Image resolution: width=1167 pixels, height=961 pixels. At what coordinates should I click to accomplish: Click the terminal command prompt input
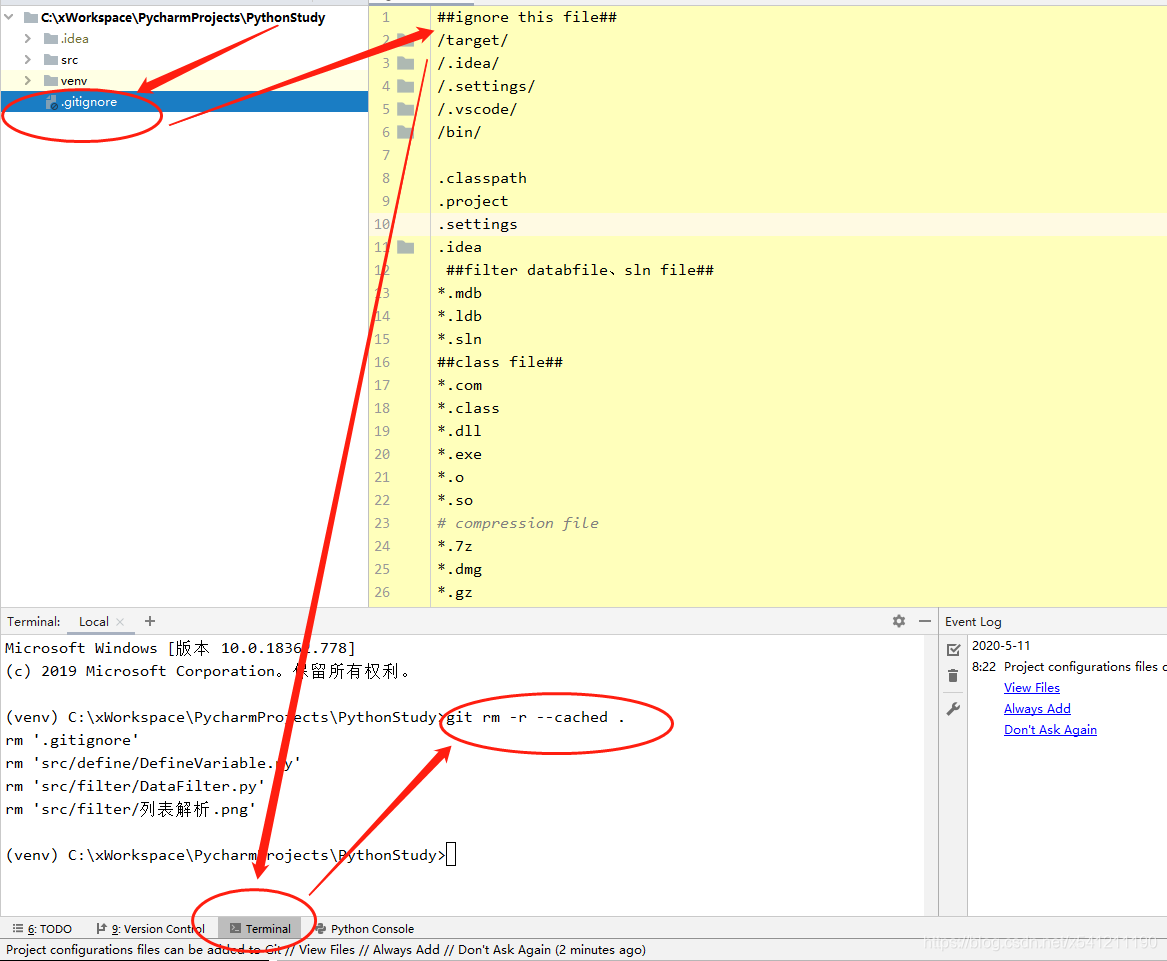tap(451, 855)
